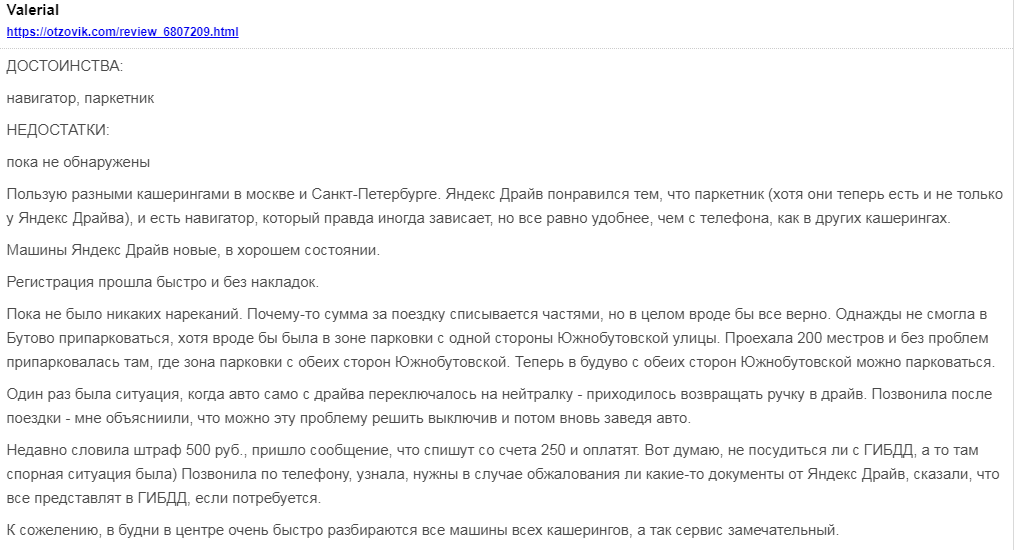
Task: Click the text "навигатор, паркетник"
Action: (80, 99)
